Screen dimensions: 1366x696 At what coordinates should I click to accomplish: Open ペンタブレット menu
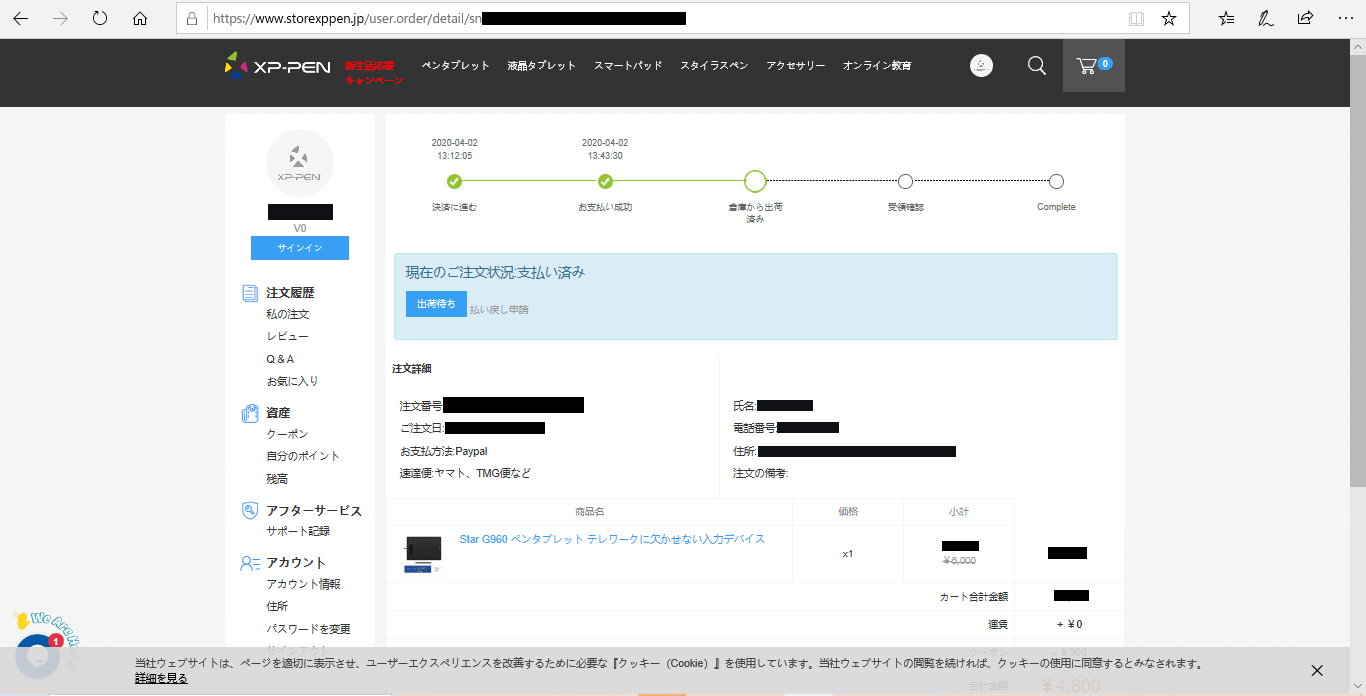pyautogui.click(x=456, y=65)
